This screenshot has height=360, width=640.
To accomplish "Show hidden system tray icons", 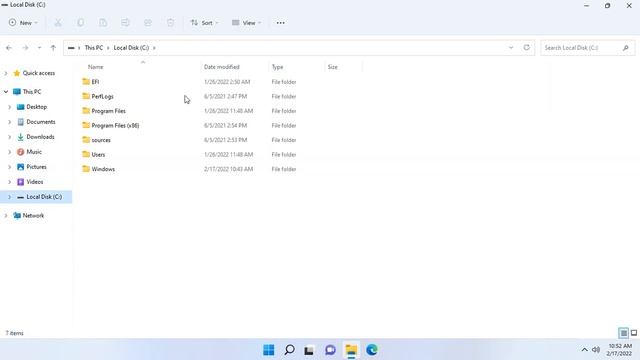I will (584, 350).
